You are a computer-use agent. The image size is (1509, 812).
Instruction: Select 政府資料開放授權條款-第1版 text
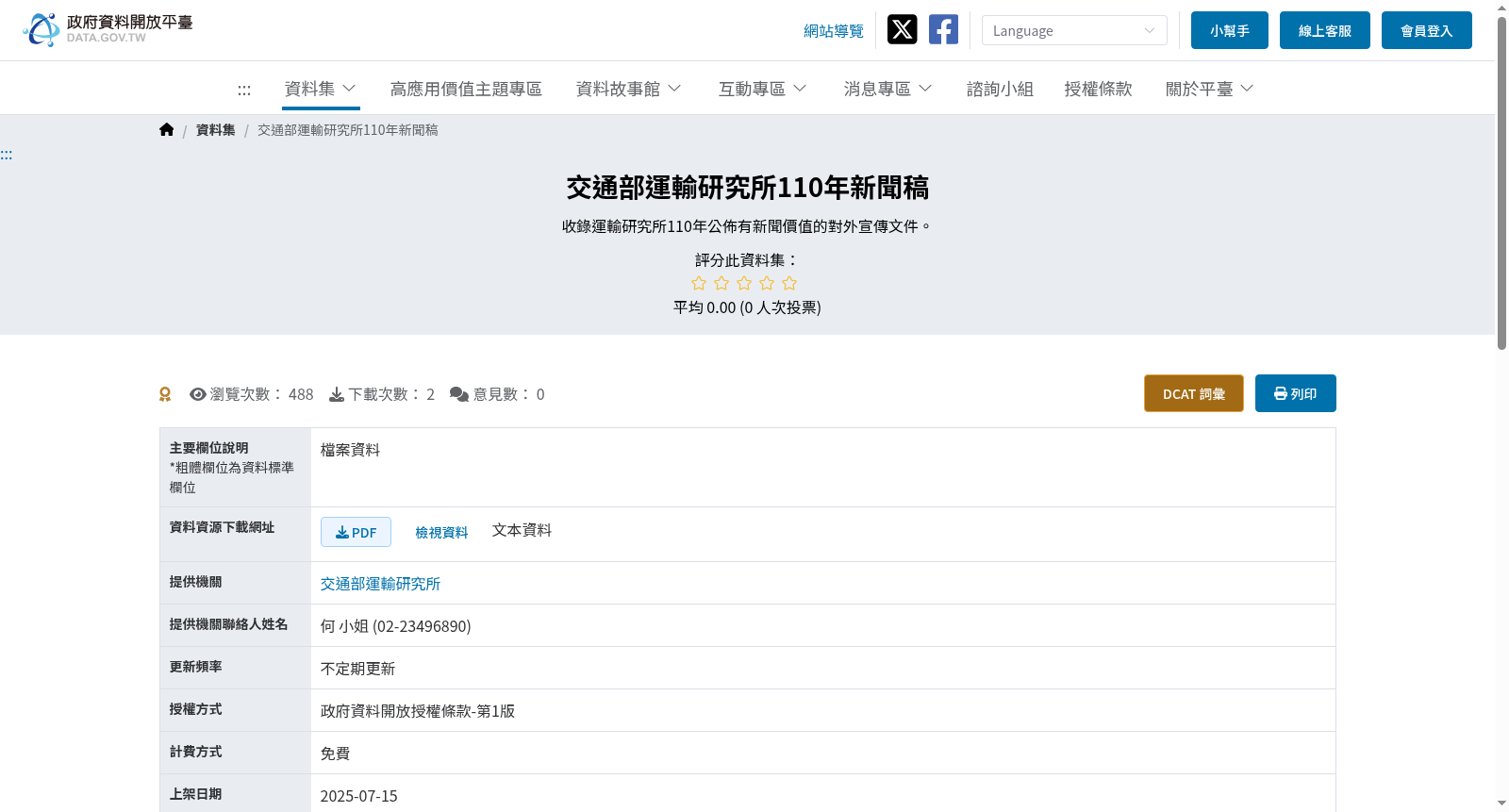418,711
